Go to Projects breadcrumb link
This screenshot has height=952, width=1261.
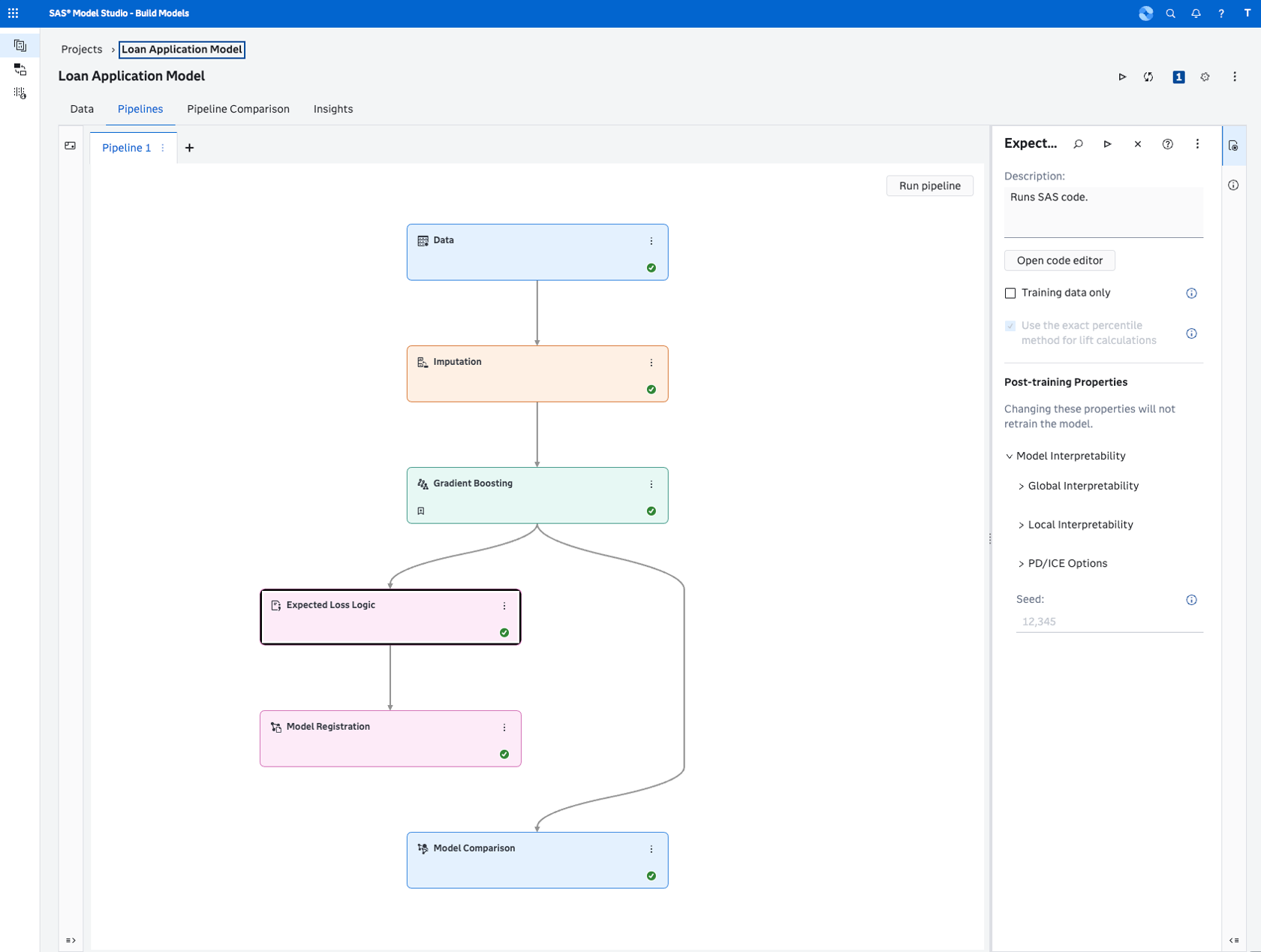(82, 50)
